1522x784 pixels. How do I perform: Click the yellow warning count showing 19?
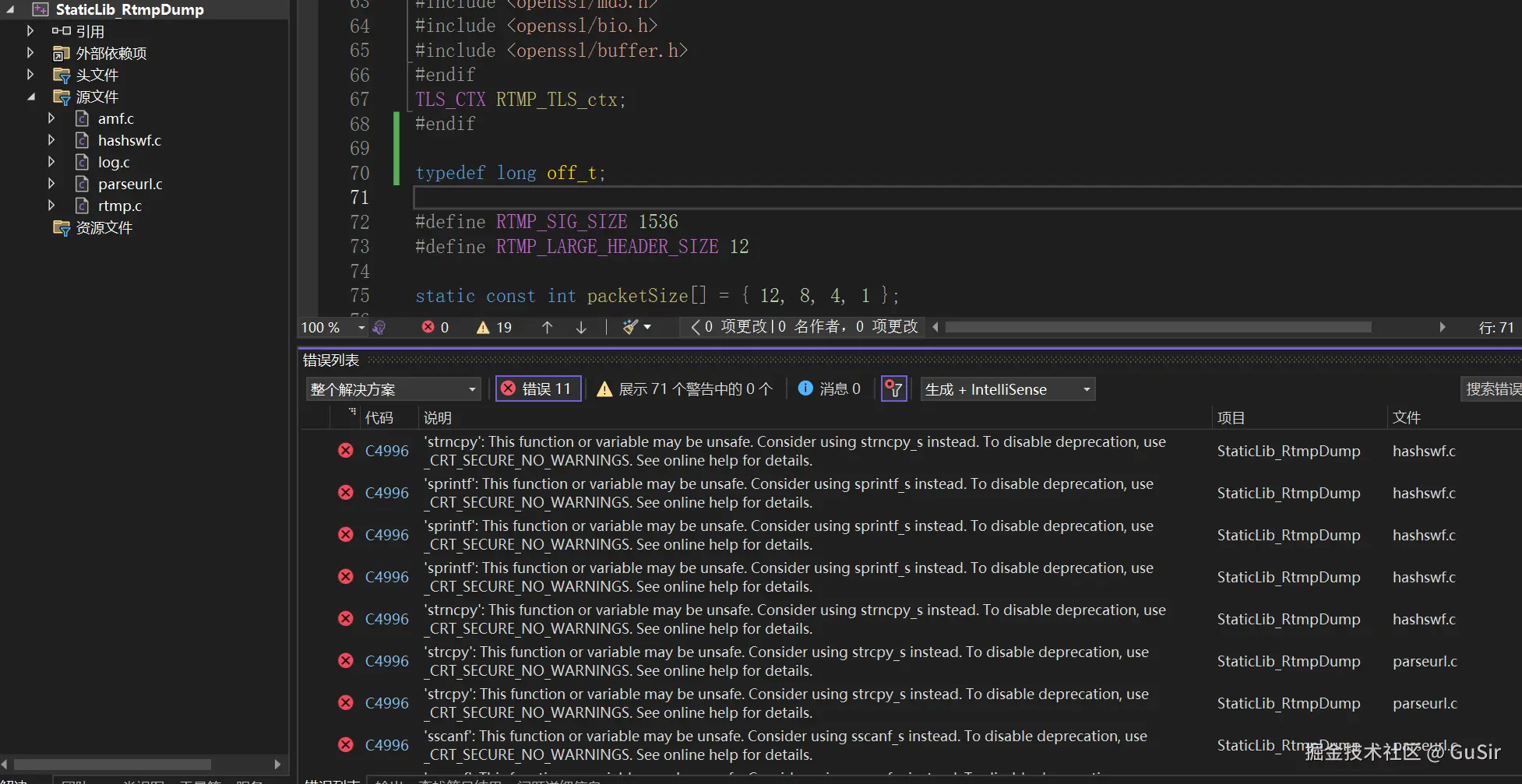494,328
